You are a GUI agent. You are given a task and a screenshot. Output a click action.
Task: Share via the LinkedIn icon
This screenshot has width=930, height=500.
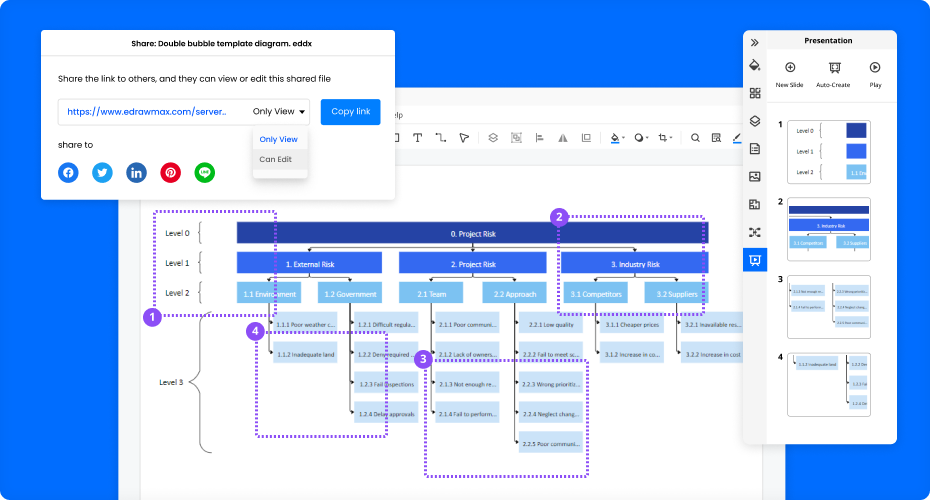[x=136, y=172]
